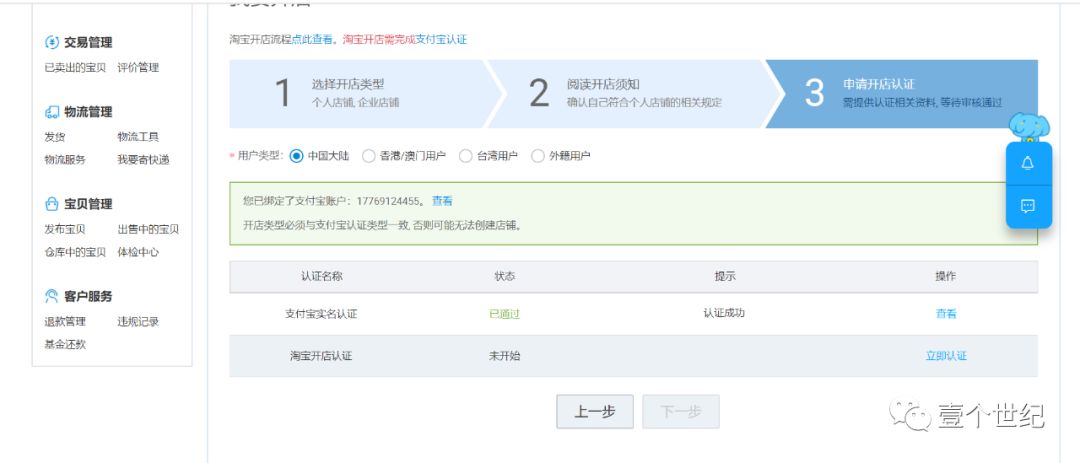The height and width of the screenshot is (463, 1080).
Task: Click the 客户服务 section heading
Action: coord(88,296)
